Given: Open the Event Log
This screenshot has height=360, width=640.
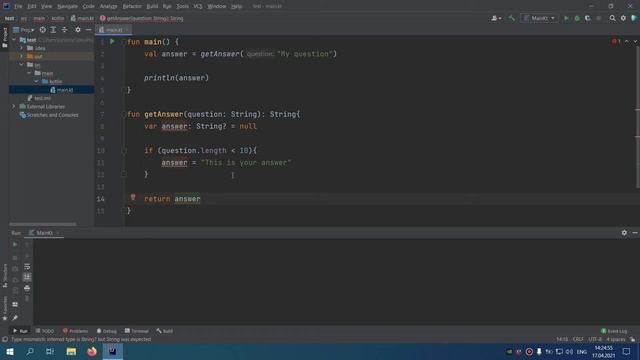Looking at the screenshot, I should (x=614, y=331).
